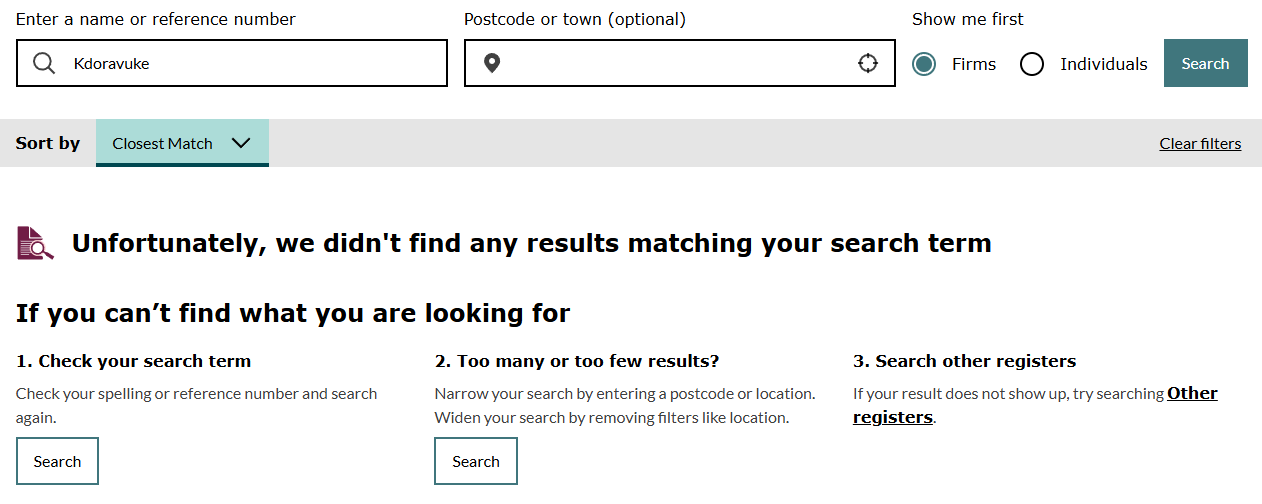Use current location crosshair icon
Viewport: 1262px width, 504px height.
coord(867,64)
